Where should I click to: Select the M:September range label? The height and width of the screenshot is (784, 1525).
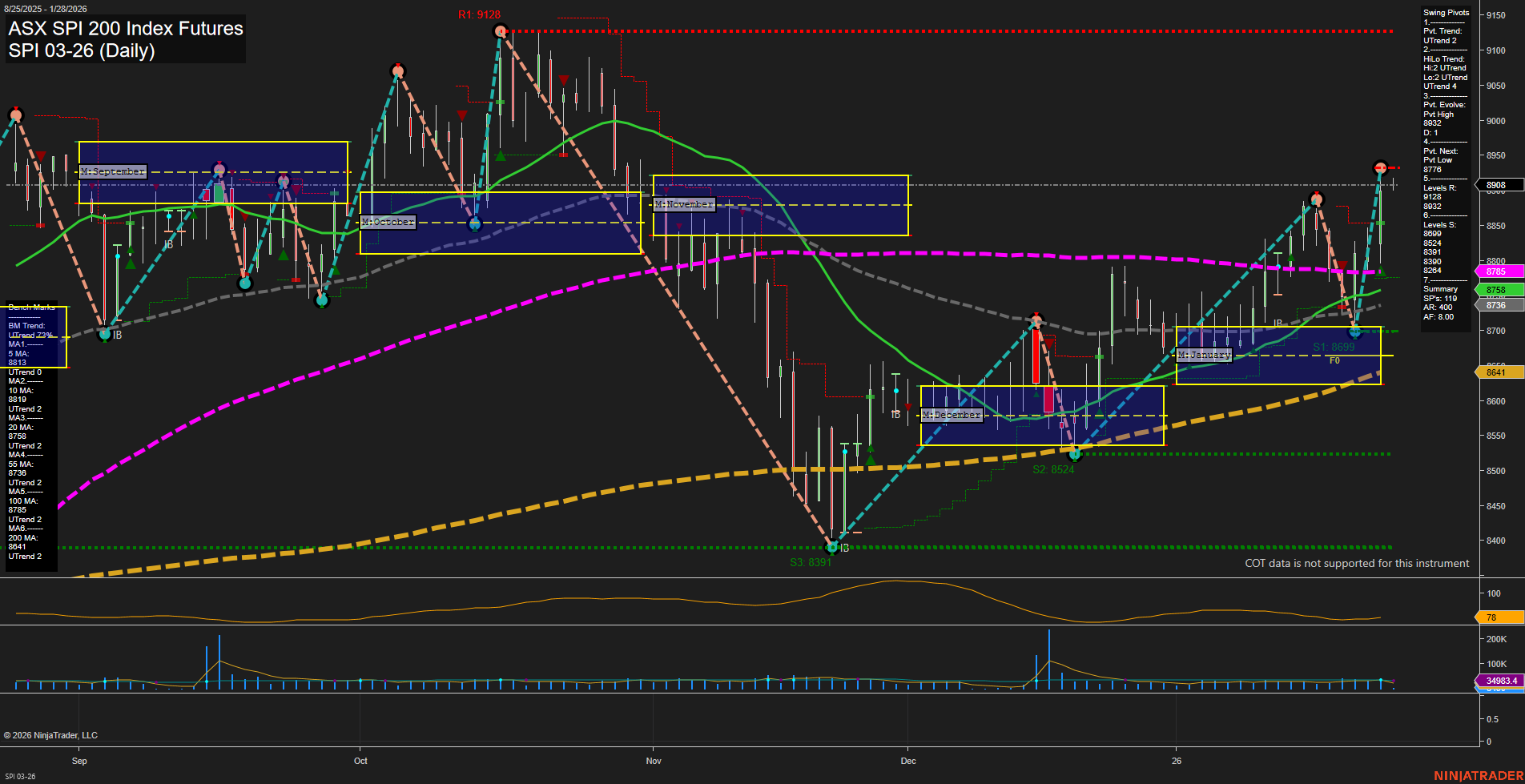click(x=112, y=171)
